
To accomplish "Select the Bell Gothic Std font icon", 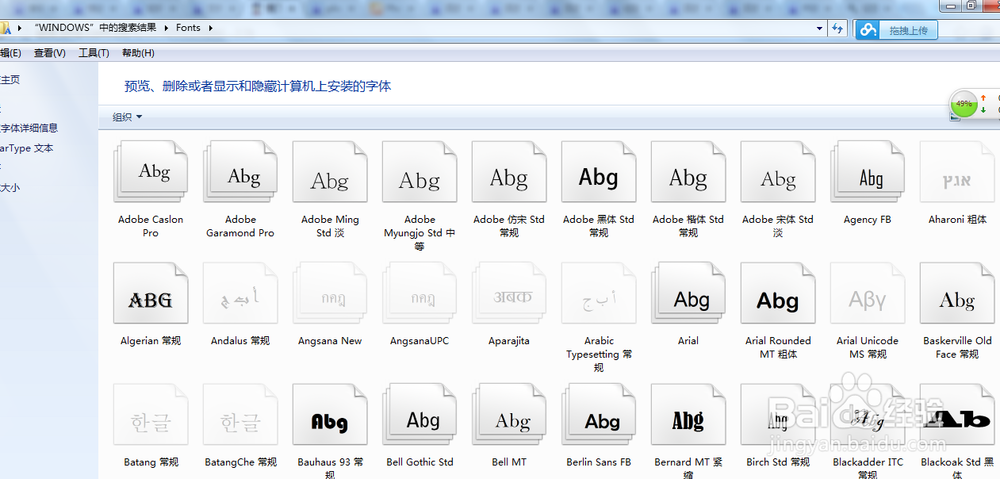I will 420,414.
